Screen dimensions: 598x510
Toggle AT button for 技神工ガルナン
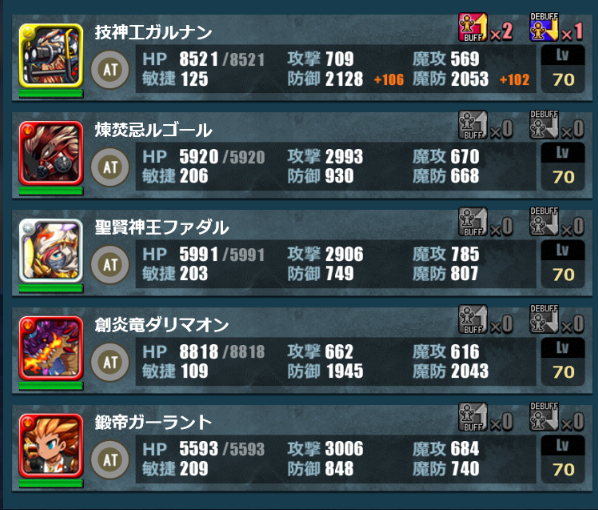coord(110,69)
